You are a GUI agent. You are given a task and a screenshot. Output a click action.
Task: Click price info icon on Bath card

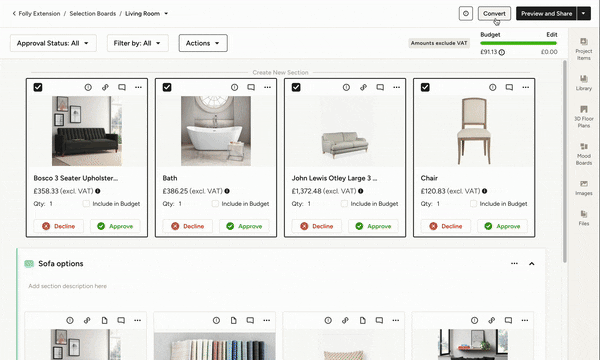[x=227, y=191]
